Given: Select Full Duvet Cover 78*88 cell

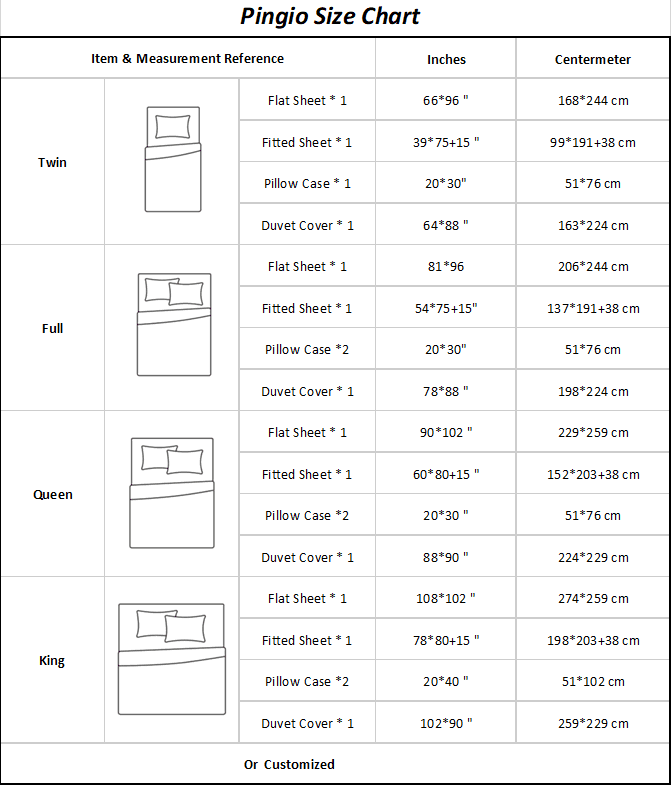Looking at the screenshot, I should (x=445, y=391).
